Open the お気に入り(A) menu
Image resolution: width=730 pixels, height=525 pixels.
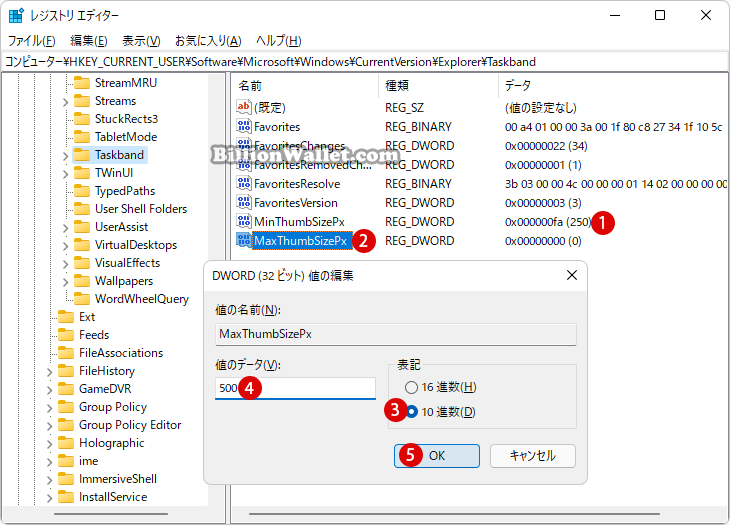tap(208, 41)
